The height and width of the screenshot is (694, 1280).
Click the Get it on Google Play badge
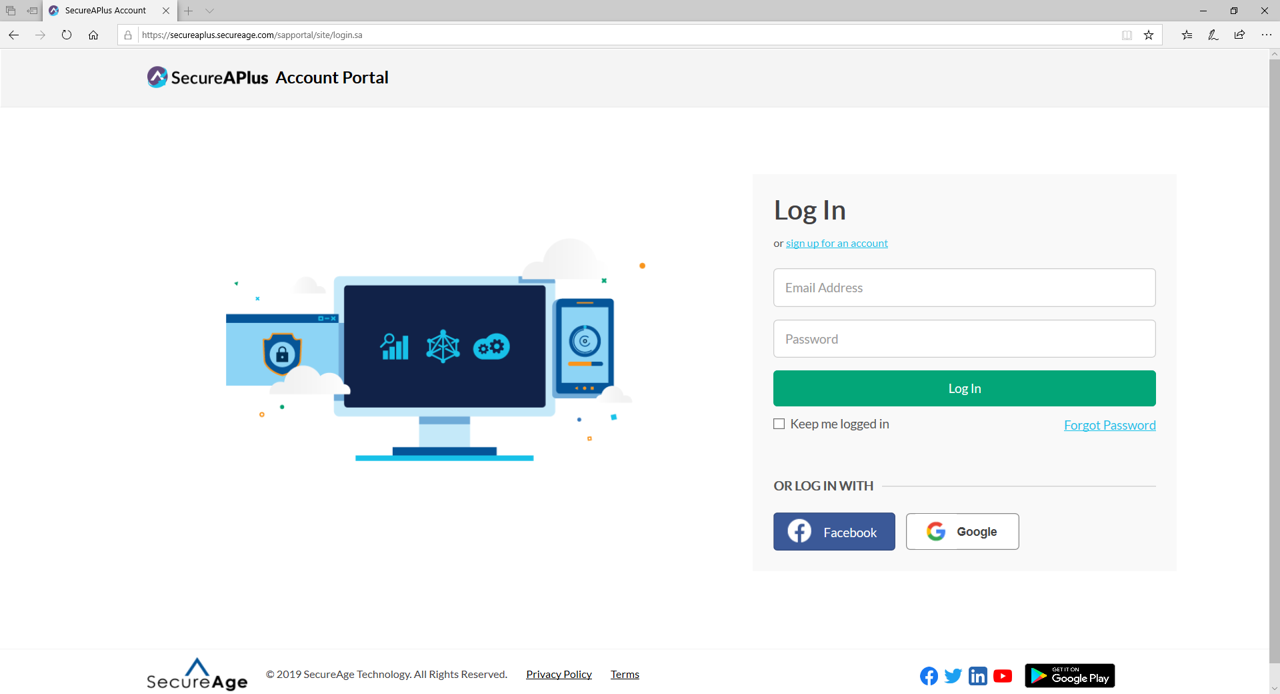coord(1069,676)
